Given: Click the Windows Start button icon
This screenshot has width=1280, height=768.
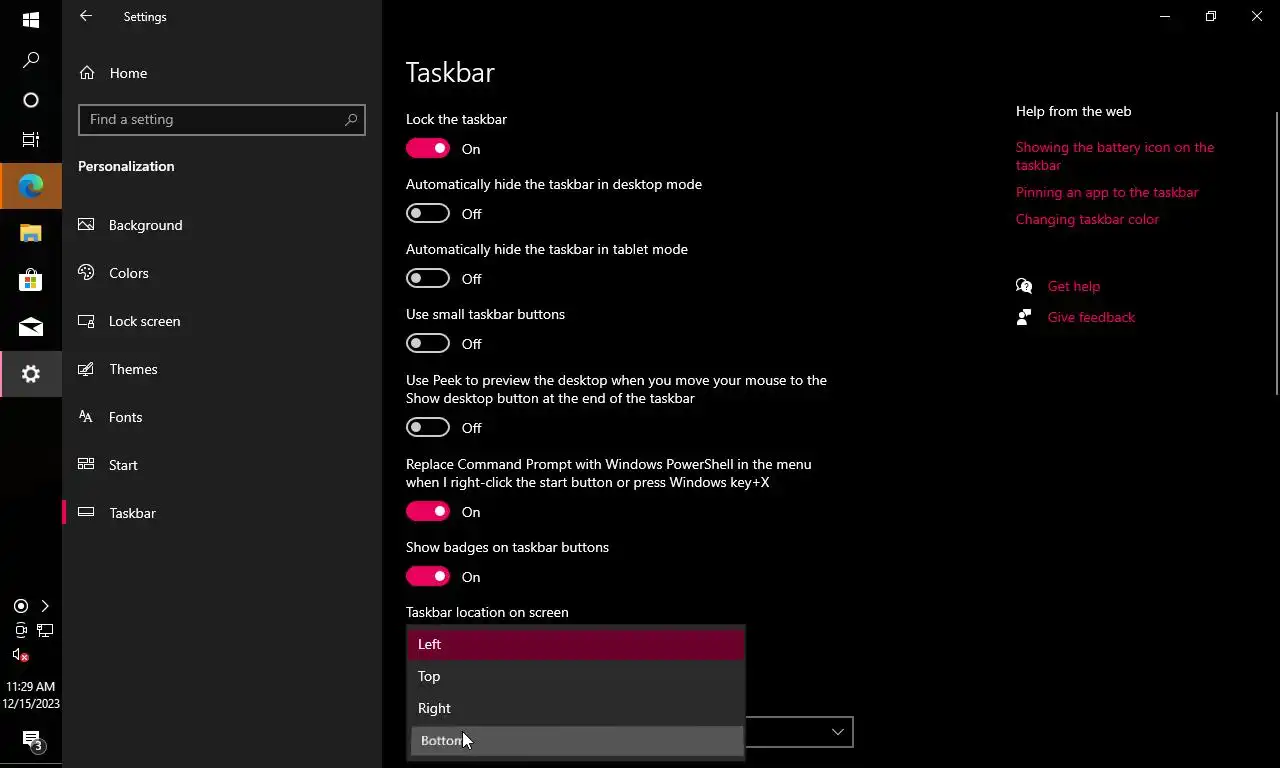Looking at the screenshot, I should tap(30, 20).
